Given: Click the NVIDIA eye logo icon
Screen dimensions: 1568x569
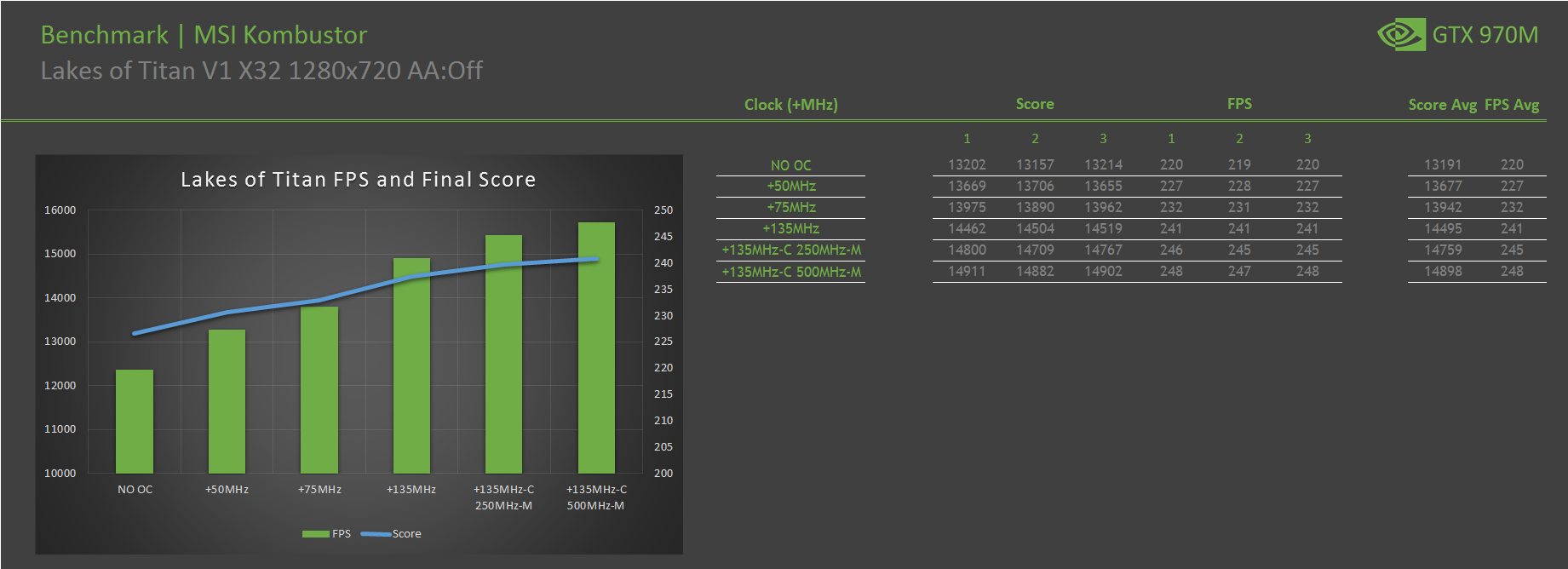Looking at the screenshot, I should point(1400,34).
